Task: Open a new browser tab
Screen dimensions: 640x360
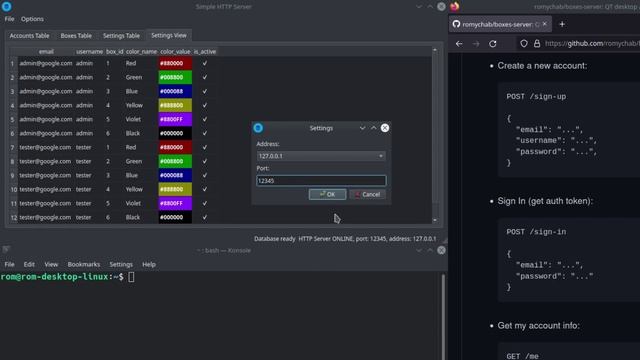Action: tap(562, 24)
